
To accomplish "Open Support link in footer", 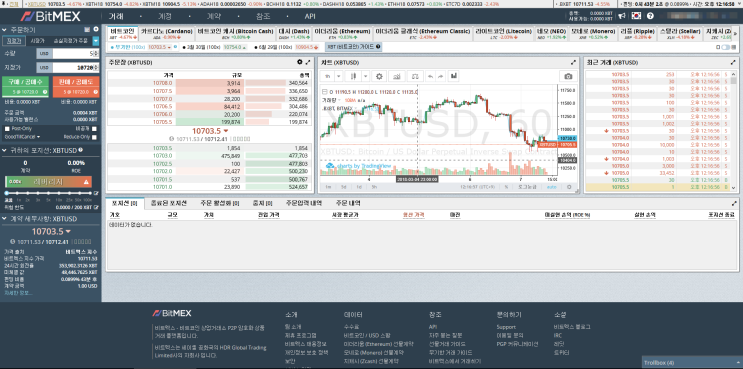I will point(506,327).
